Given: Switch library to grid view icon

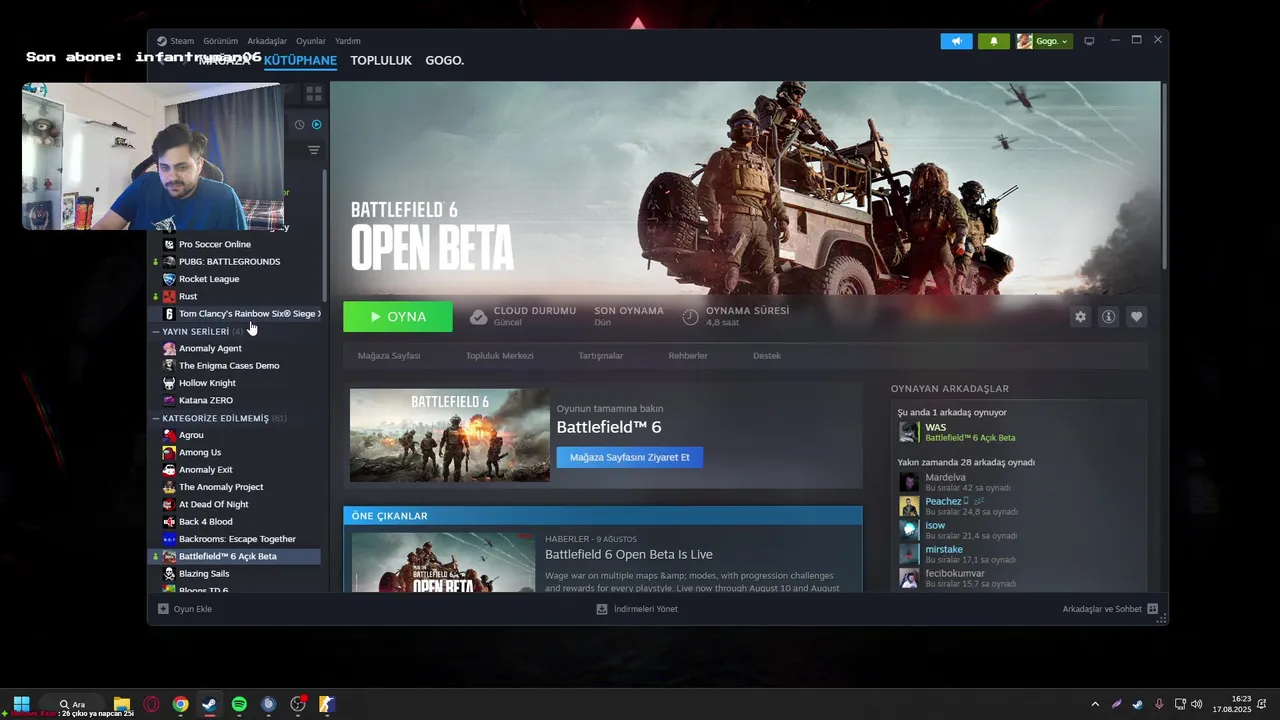Looking at the screenshot, I should [x=314, y=93].
